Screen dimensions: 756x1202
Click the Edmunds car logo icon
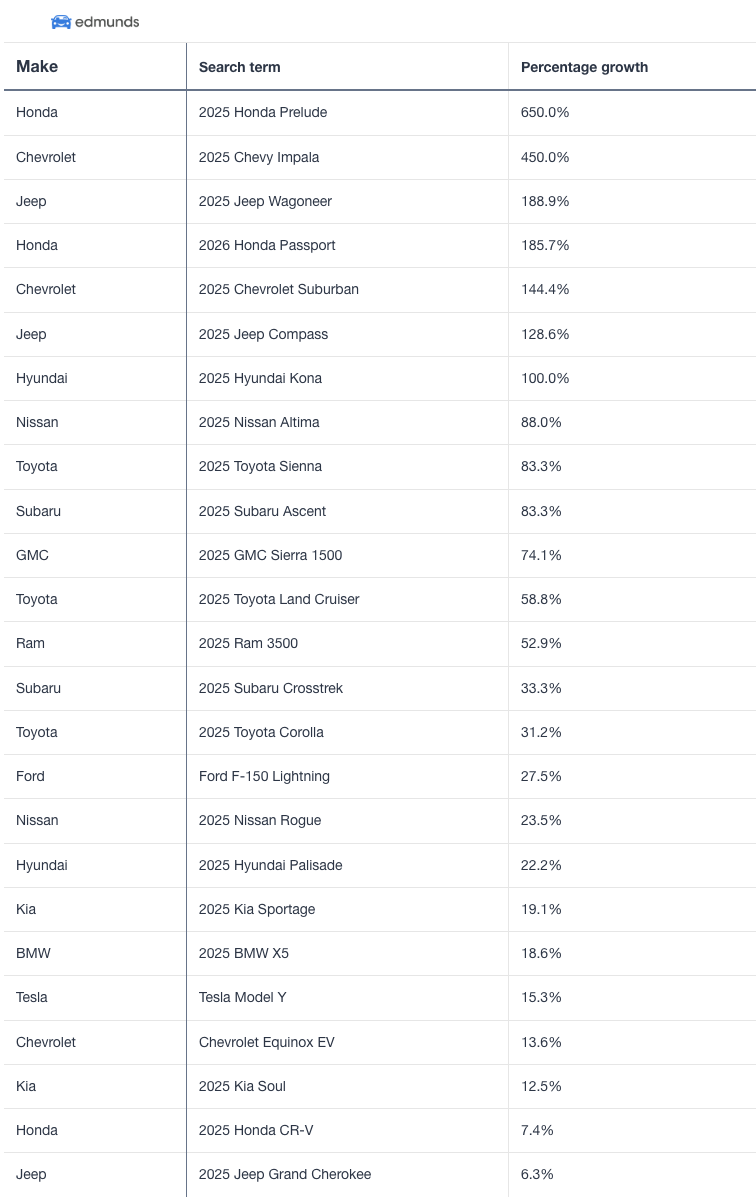61,22
